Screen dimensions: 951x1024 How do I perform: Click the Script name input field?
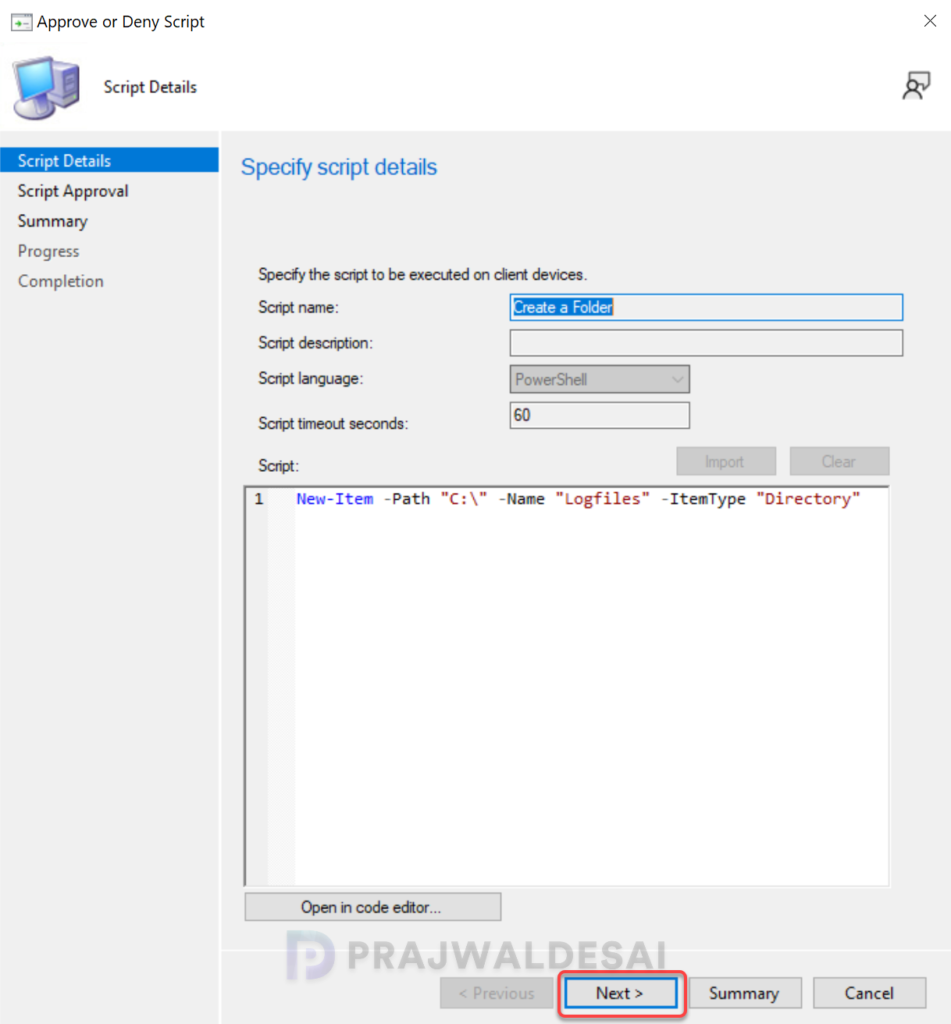click(706, 307)
